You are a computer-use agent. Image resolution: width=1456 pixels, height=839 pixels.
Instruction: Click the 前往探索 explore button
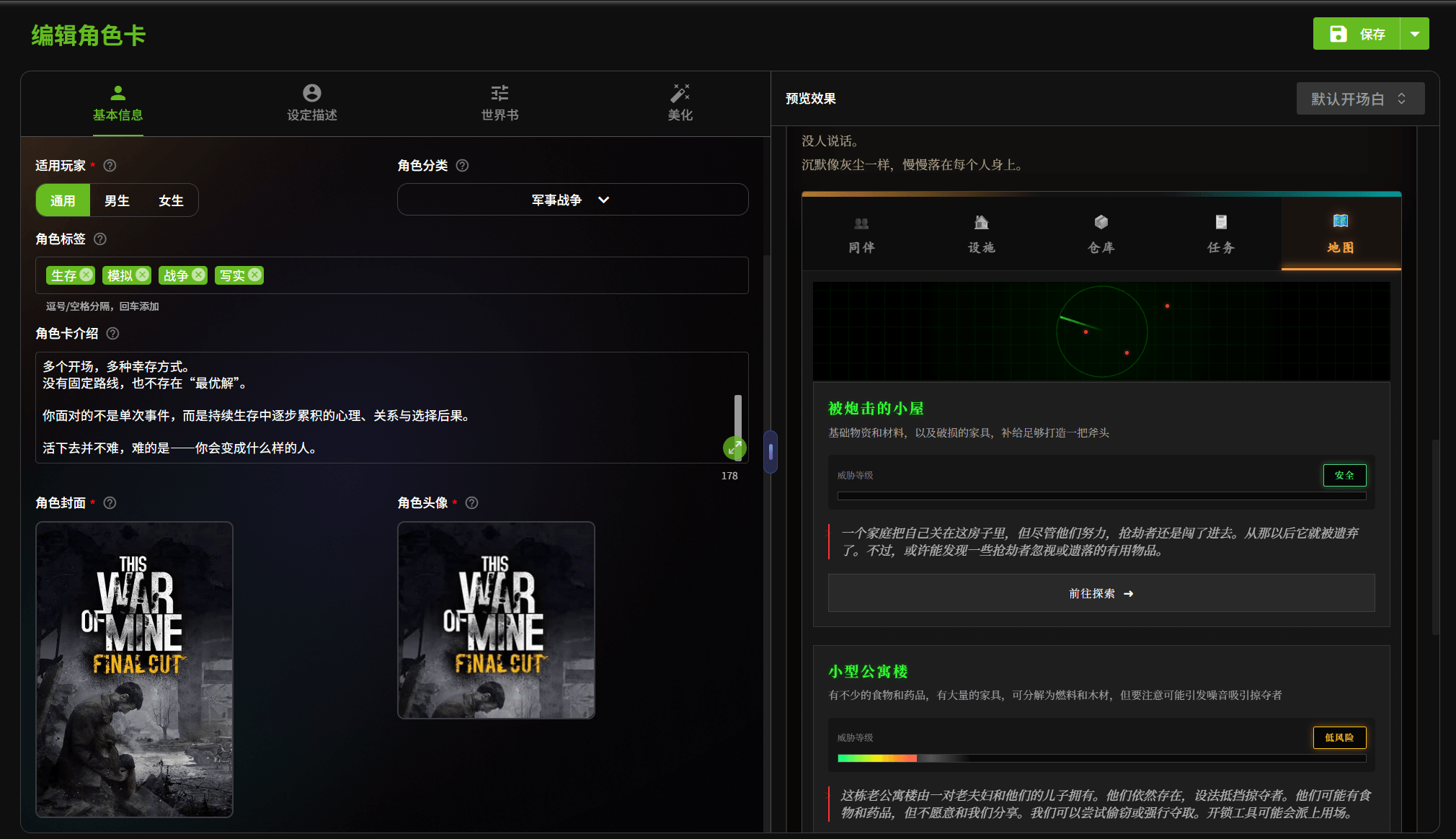tap(1100, 593)
